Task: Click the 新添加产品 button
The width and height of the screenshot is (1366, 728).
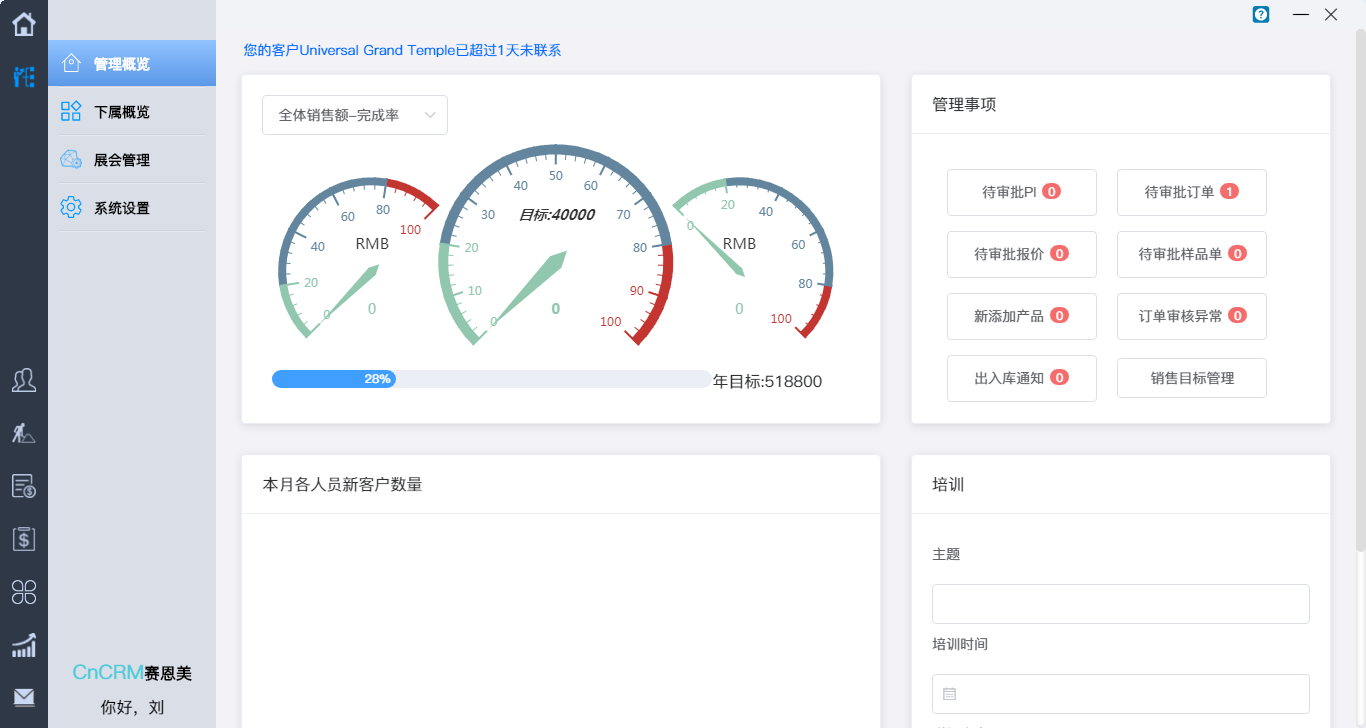Action: 1022,316
